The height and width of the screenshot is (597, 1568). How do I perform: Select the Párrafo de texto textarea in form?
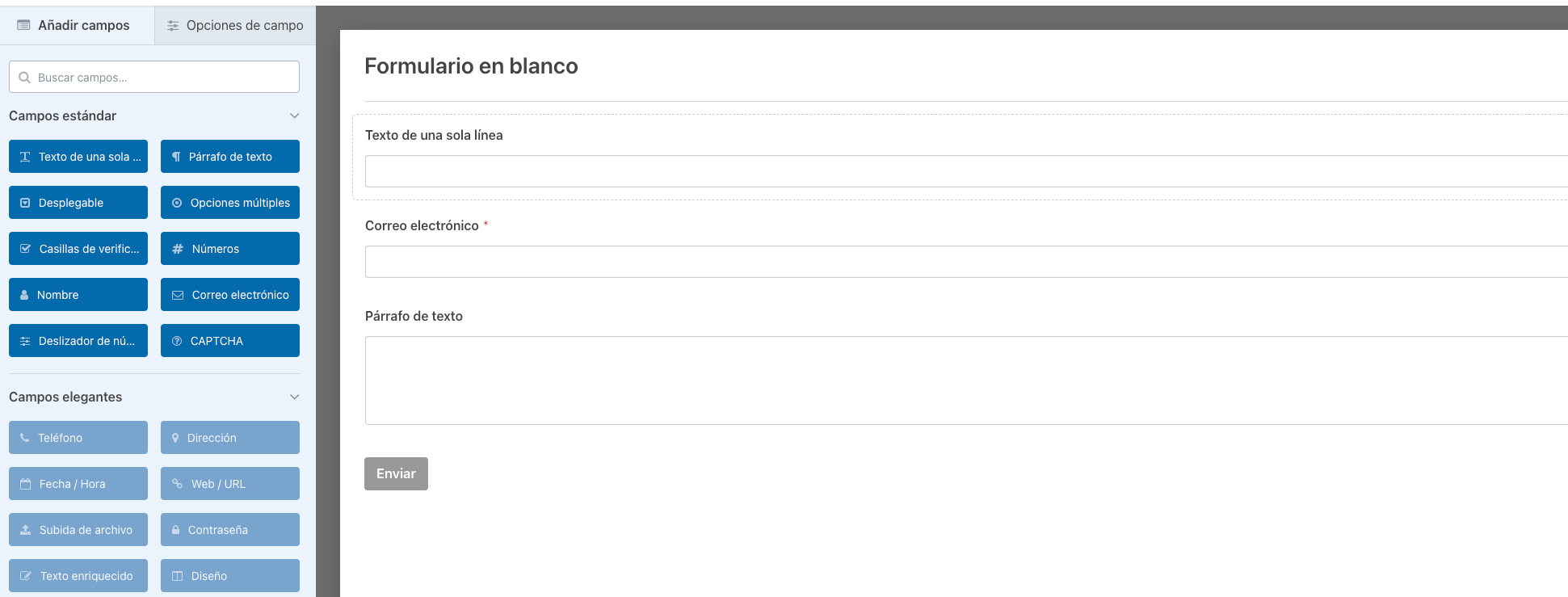tap(966, 380)
